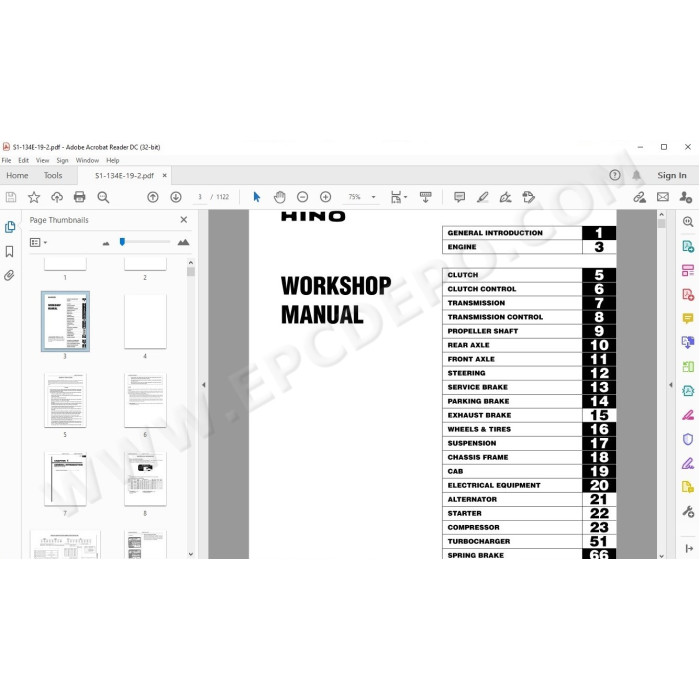The image size is (700, 700).
Task: Open the More Tools wrench icon
Action: coord(688,511)
